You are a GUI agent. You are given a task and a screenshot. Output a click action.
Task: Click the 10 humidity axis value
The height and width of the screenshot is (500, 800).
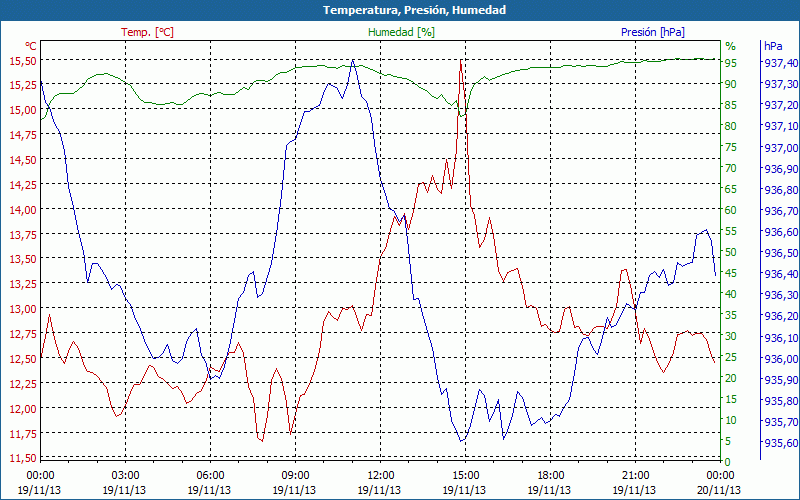[x=731, y=420]
